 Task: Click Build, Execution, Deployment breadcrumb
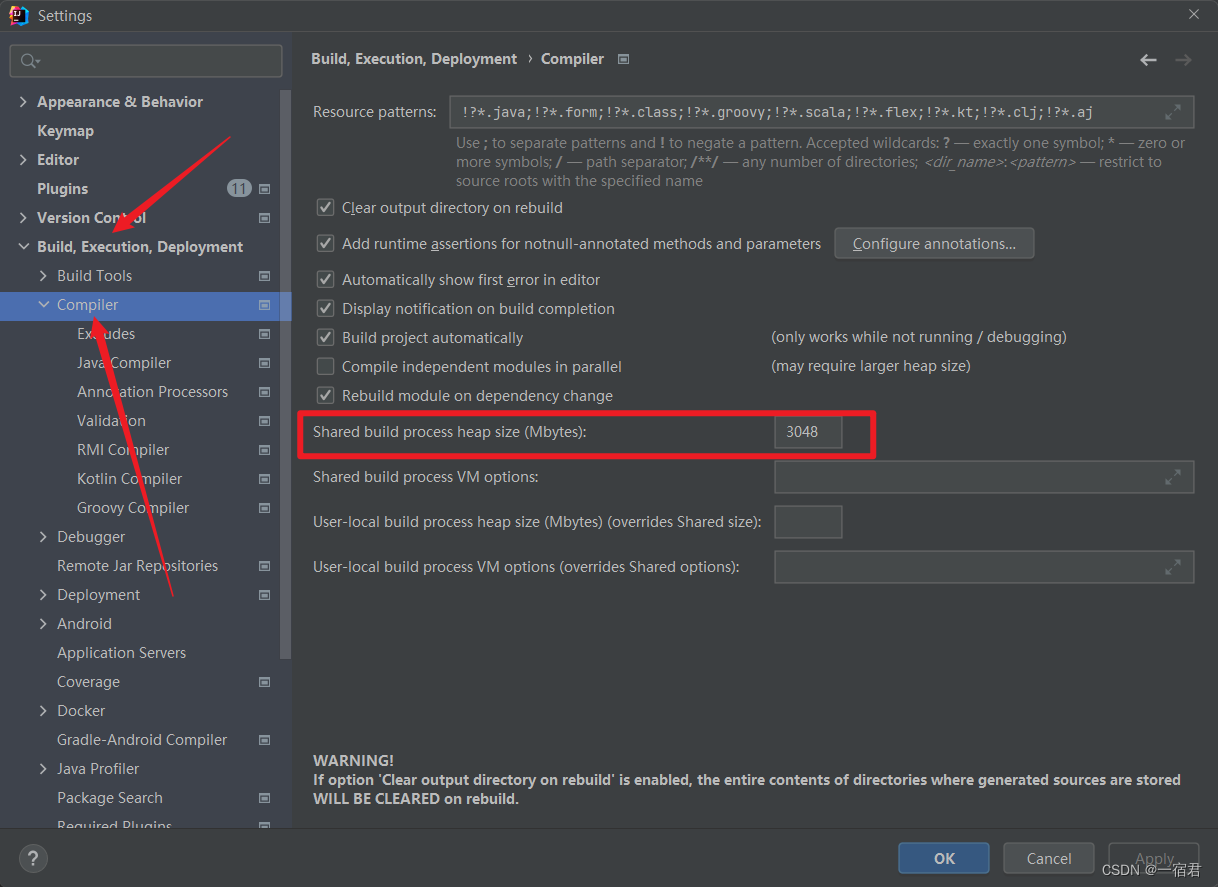point(414,59)
